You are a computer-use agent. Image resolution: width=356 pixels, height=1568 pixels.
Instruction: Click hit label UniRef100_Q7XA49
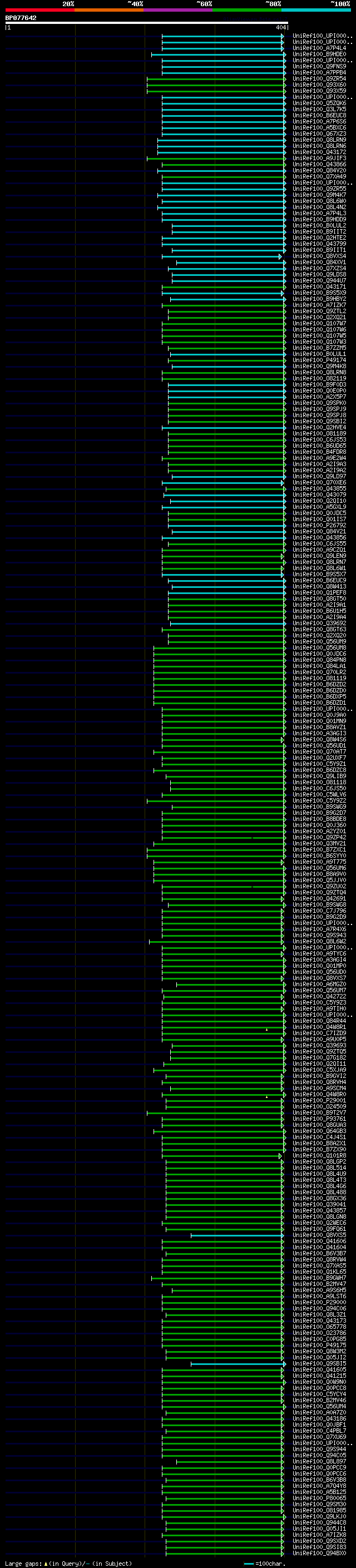click(319, 176)
